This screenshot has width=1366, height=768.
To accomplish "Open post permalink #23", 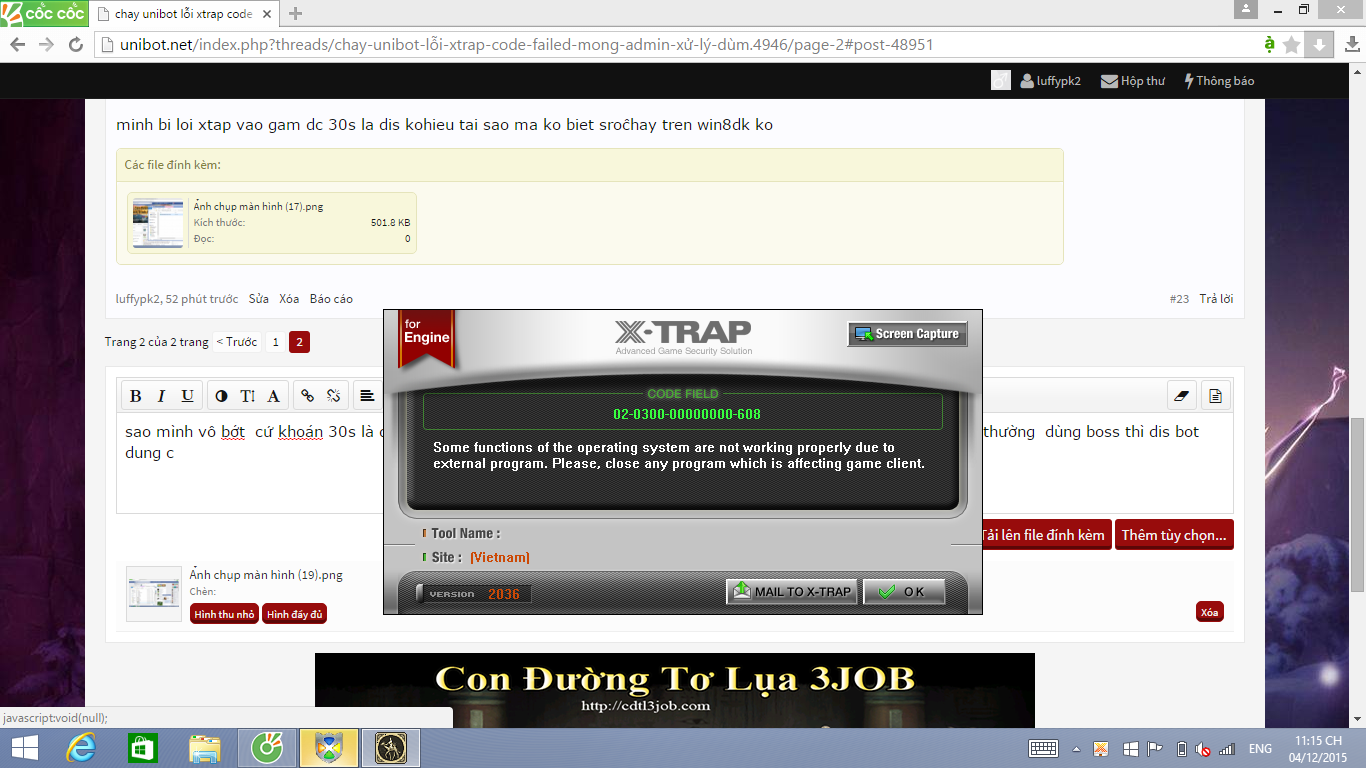I will (1179, 299).
